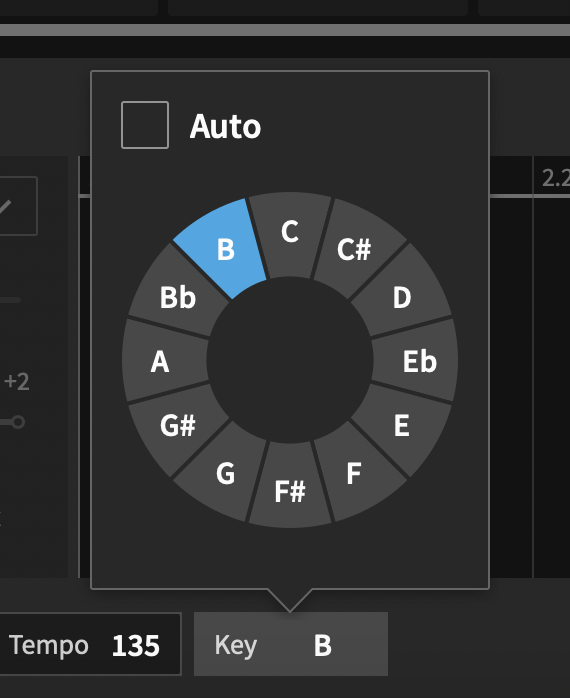Viewport: 570px width, 698px height.
Task: Click the slider handle below +2
Action: 18,422
